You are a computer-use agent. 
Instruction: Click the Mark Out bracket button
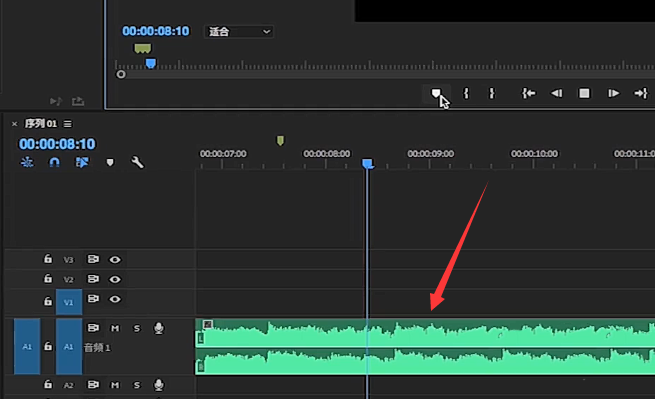tap(492, 93)
